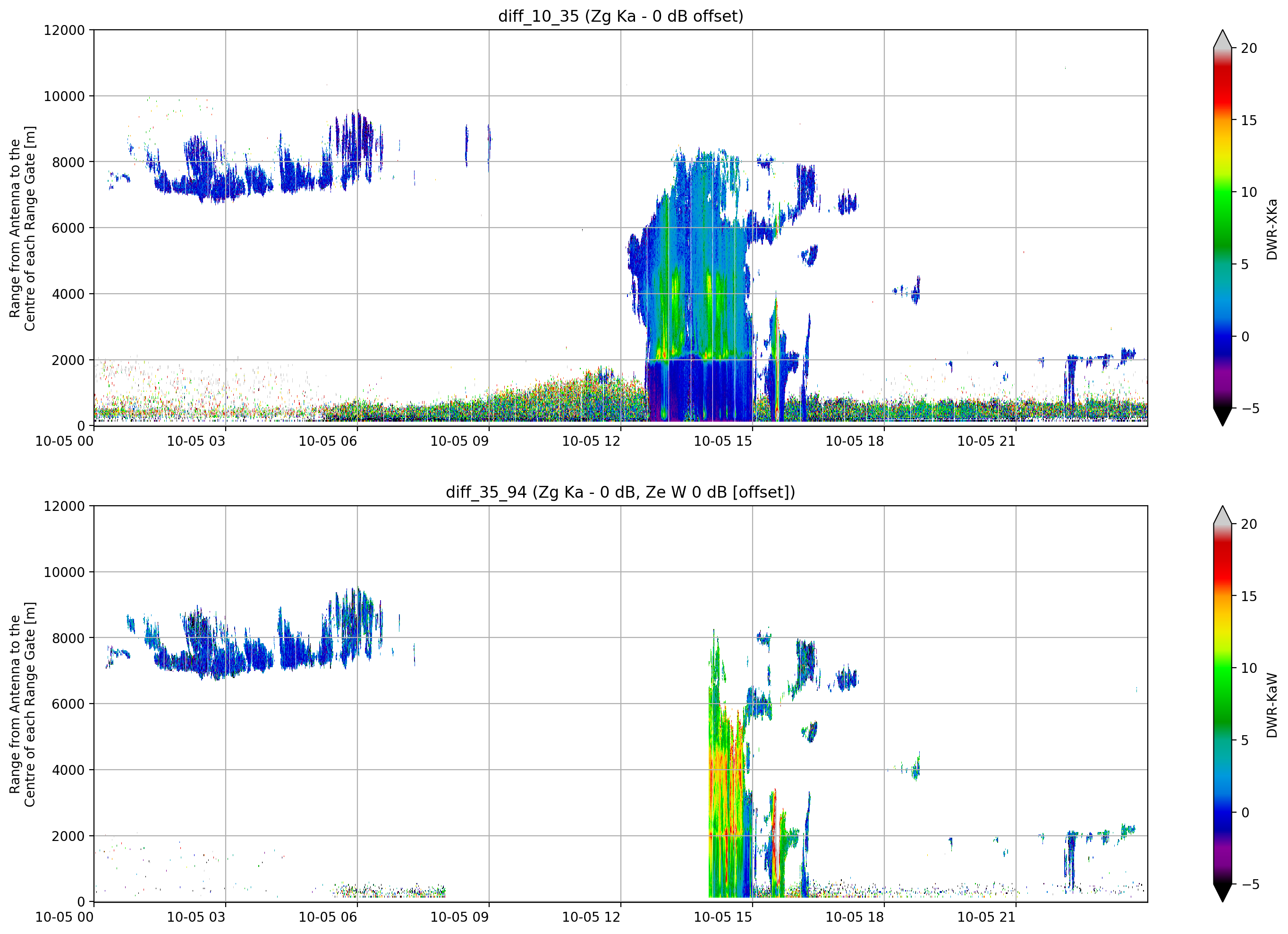The image size is (1288, 934).
Task: Click the 10-05 06 tick on top axis
Action: (x=328, y=441)
